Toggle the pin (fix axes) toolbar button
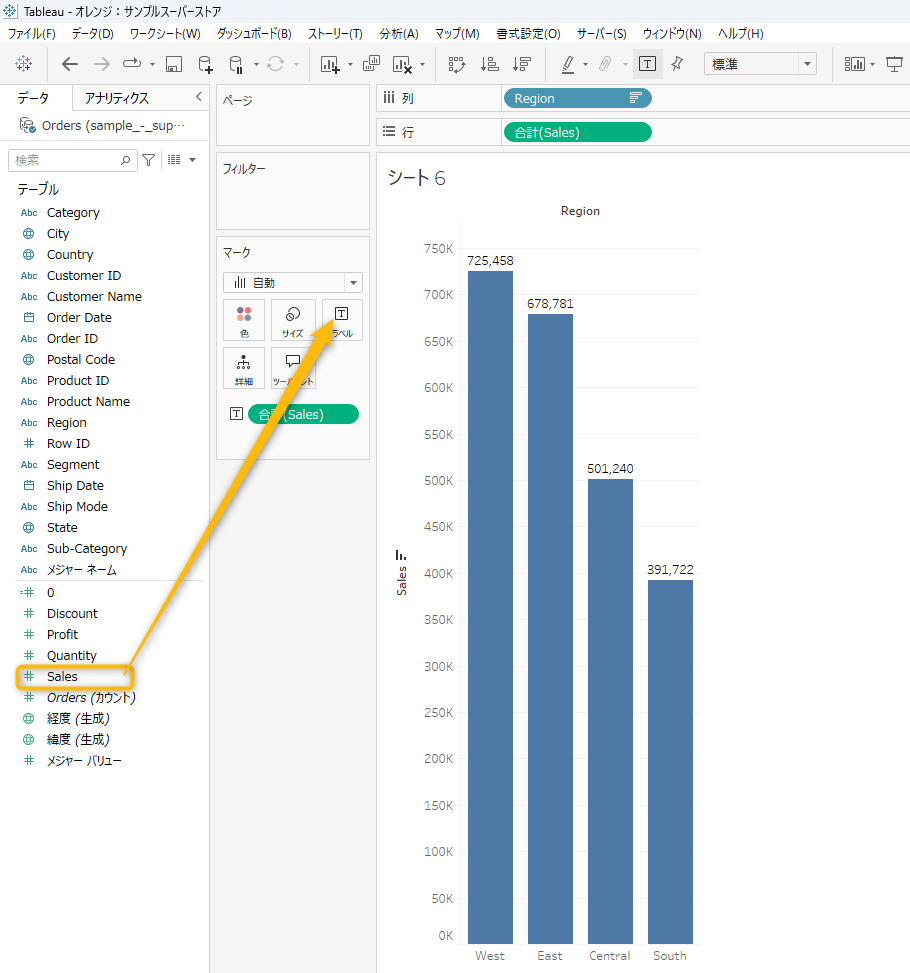The height and width of the screenshot is (973, 910). 677,64
